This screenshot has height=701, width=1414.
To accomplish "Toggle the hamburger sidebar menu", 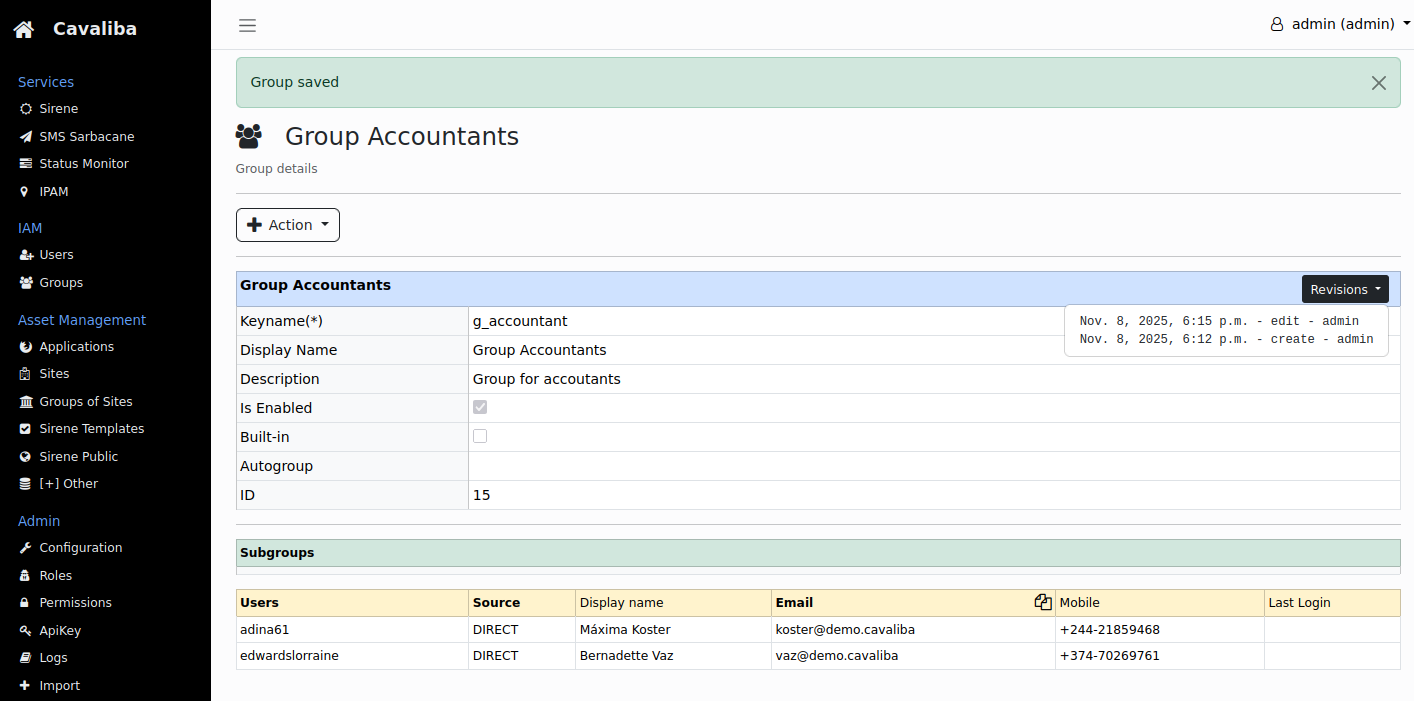I will click(x=247, y=25).
